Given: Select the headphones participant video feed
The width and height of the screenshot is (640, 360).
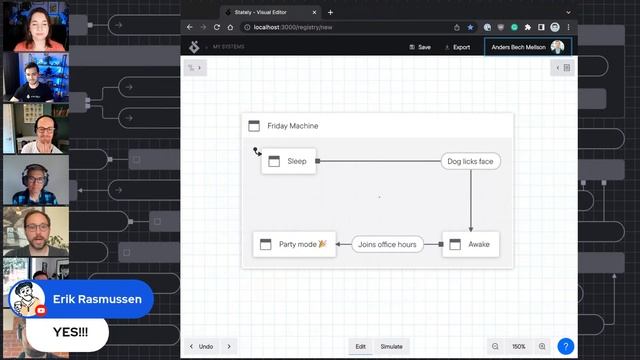Looking at the screenshot, I should coord(36,180).
